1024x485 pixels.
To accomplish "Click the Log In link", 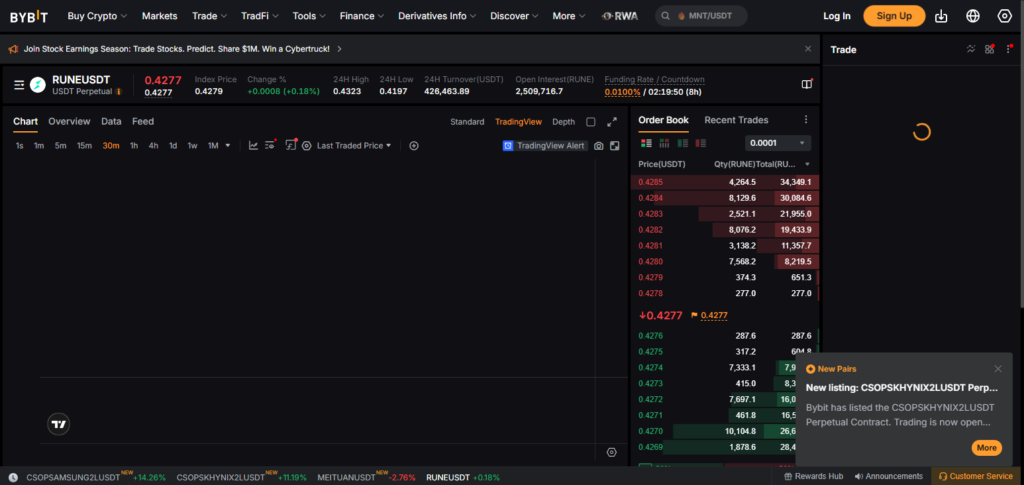I will (837, 16).
